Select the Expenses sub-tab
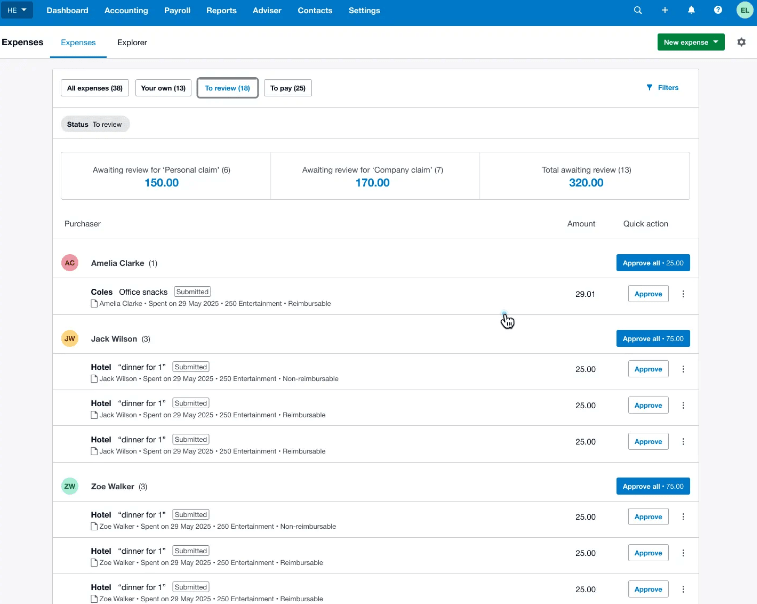This screenshot has width=757, height=604. [x=78, y=42]
